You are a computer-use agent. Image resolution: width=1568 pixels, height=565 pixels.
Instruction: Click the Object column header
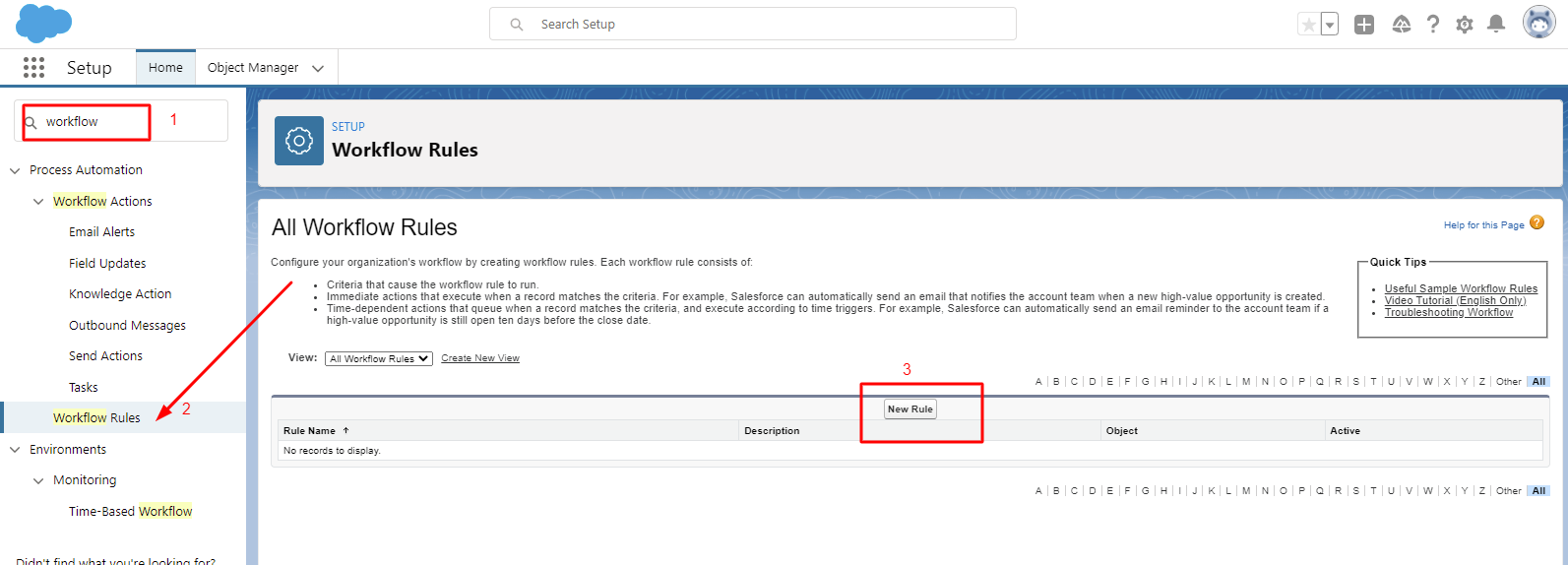pos(1121,431)
